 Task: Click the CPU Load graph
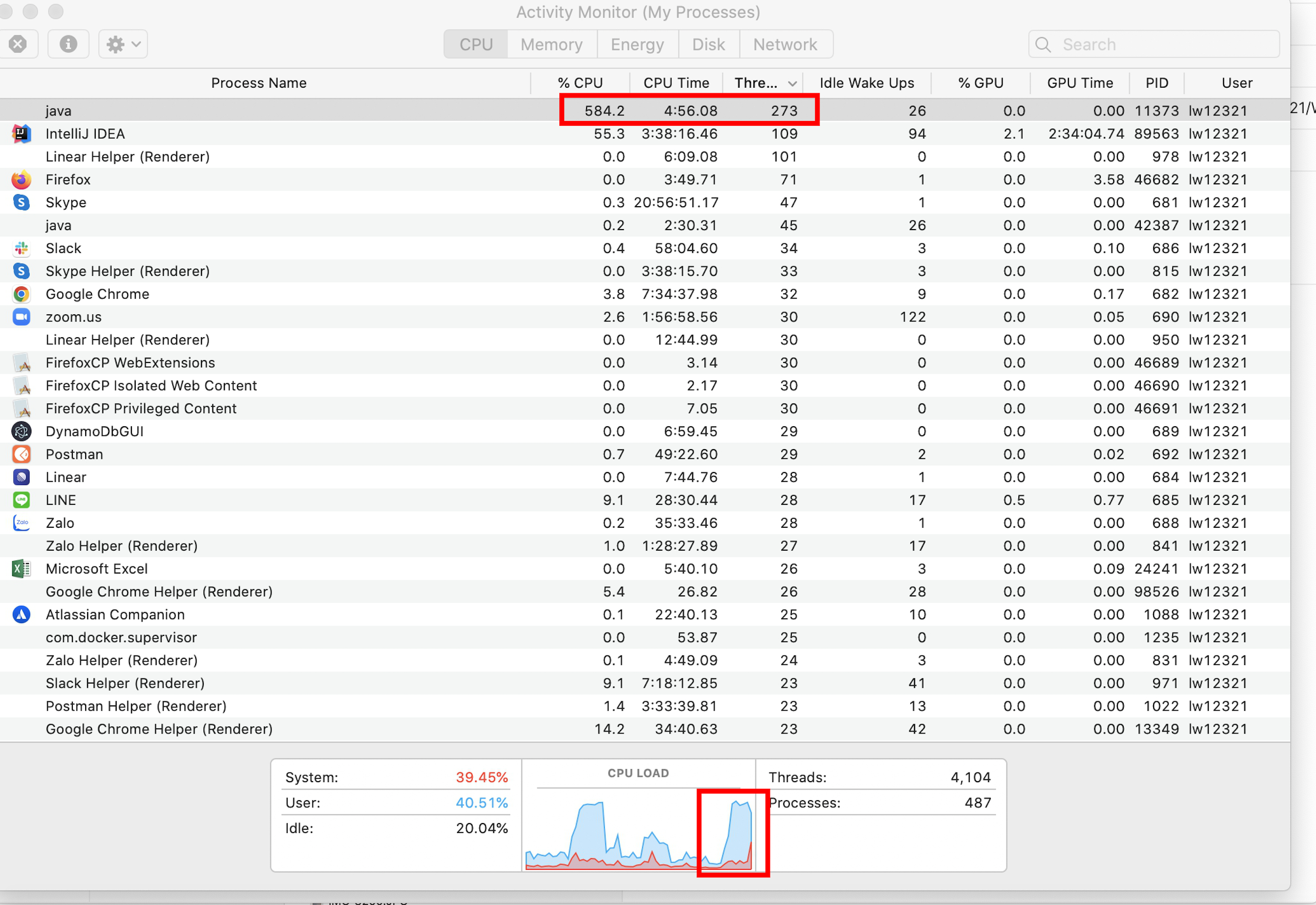[638, 831]
